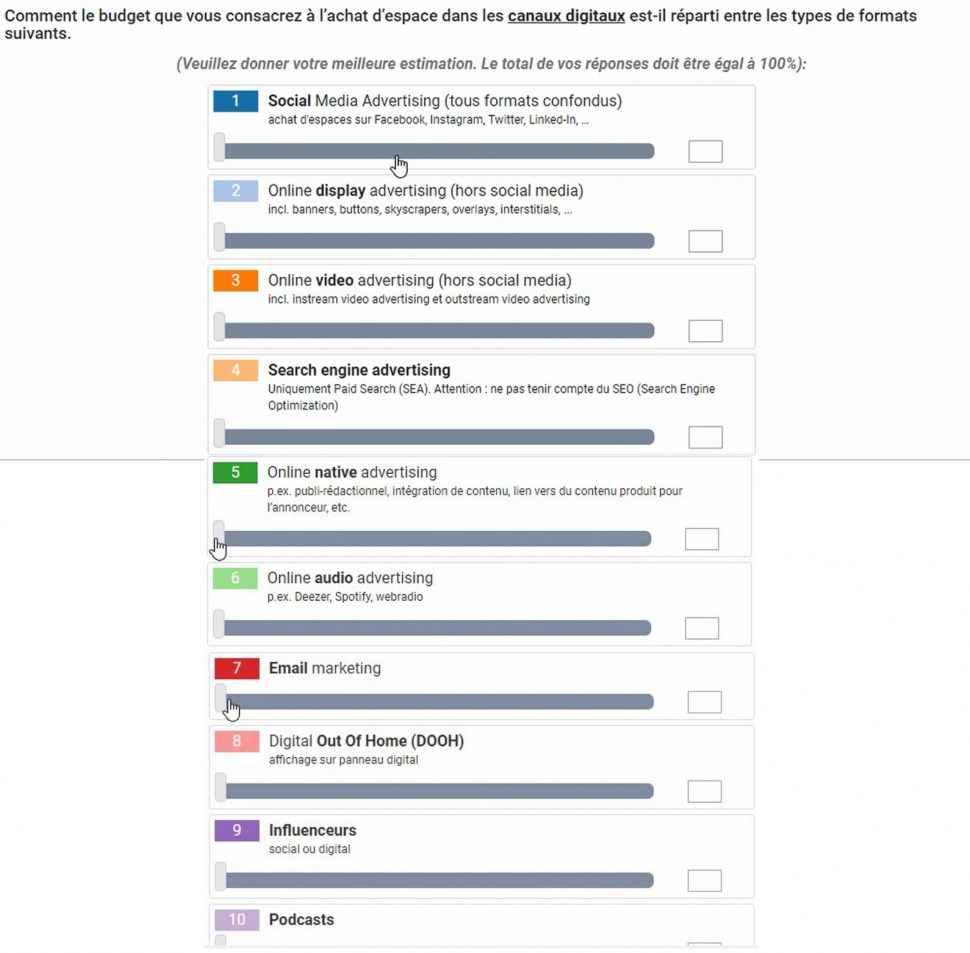This screenshot has width=970, height=953.
Task: Click the red number 7 badge
Action: point(237,668)
